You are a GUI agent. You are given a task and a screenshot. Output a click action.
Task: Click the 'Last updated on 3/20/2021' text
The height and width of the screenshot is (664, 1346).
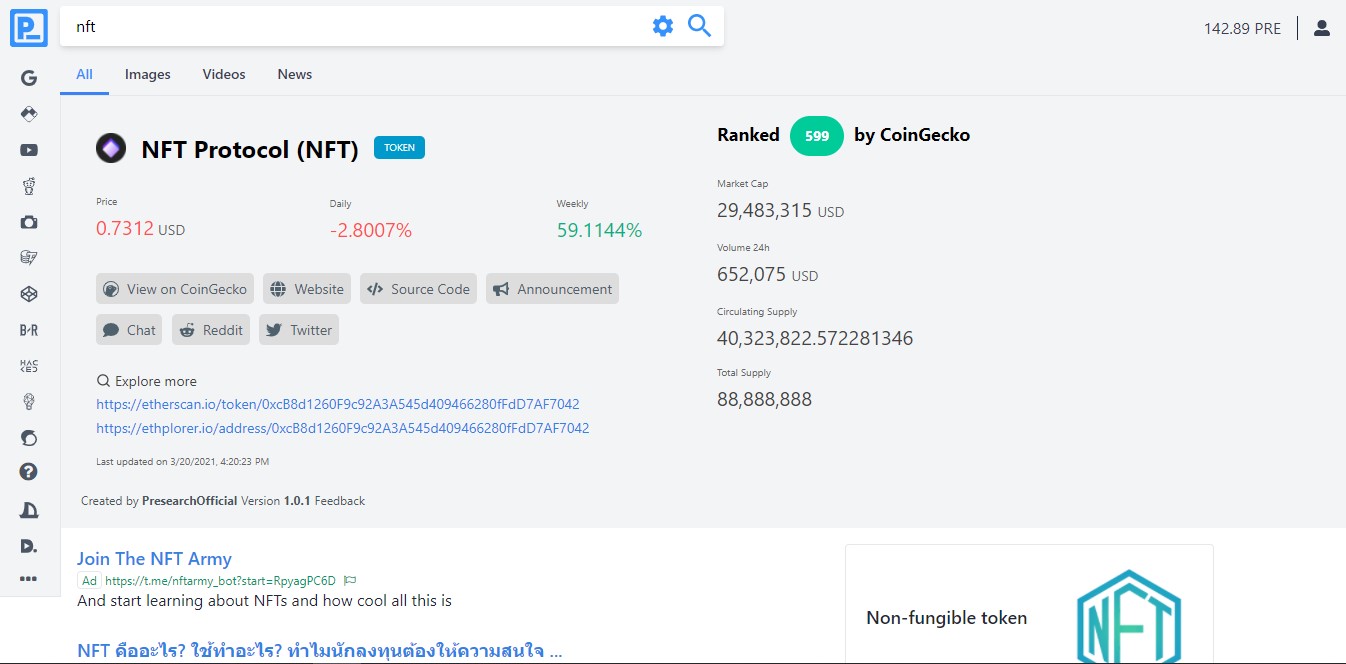click(182, 462)
